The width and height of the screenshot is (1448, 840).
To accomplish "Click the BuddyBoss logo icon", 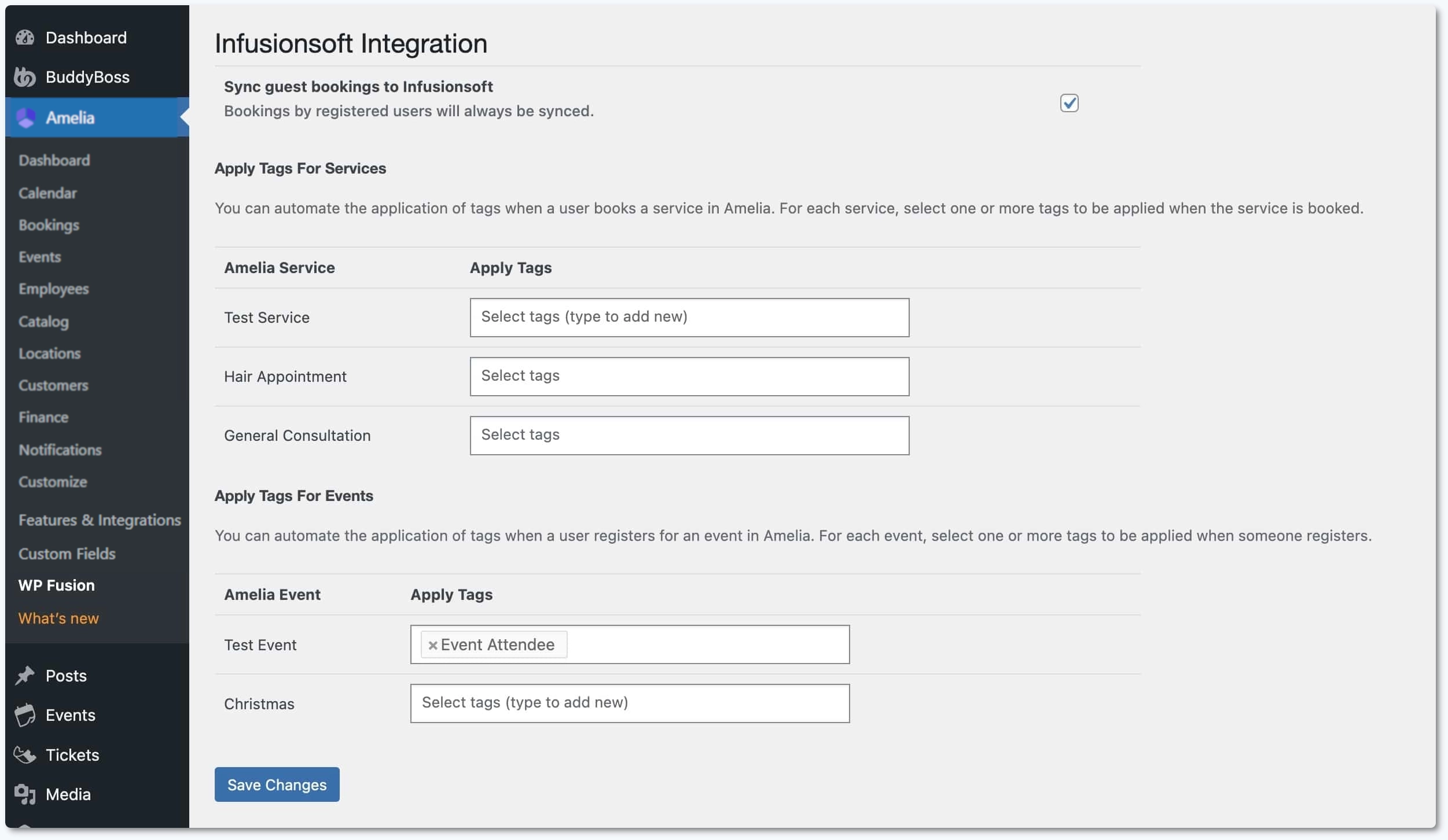I will pos(25,76).
